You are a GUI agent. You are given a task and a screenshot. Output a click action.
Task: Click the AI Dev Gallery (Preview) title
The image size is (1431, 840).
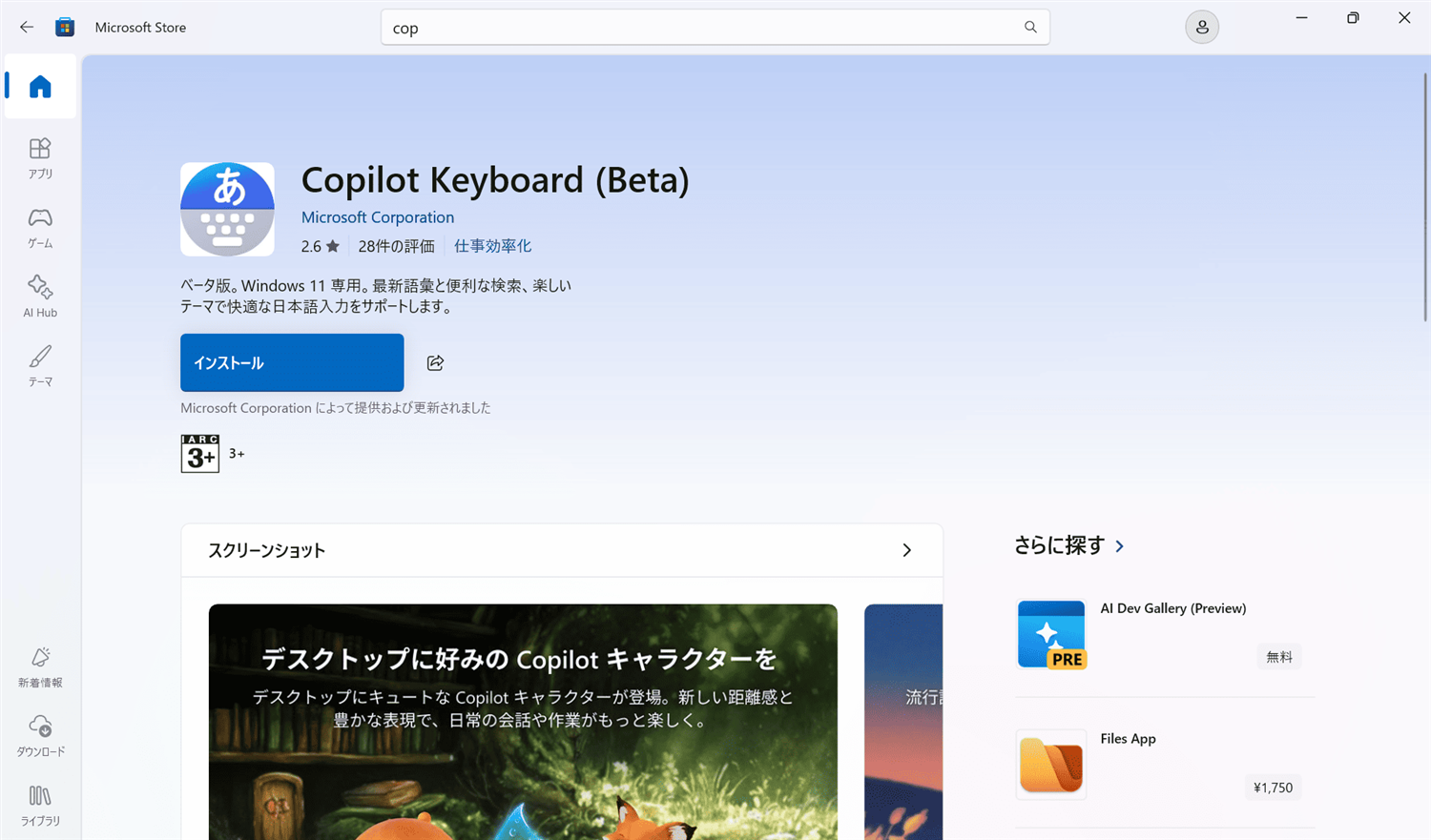(1173, 608)
